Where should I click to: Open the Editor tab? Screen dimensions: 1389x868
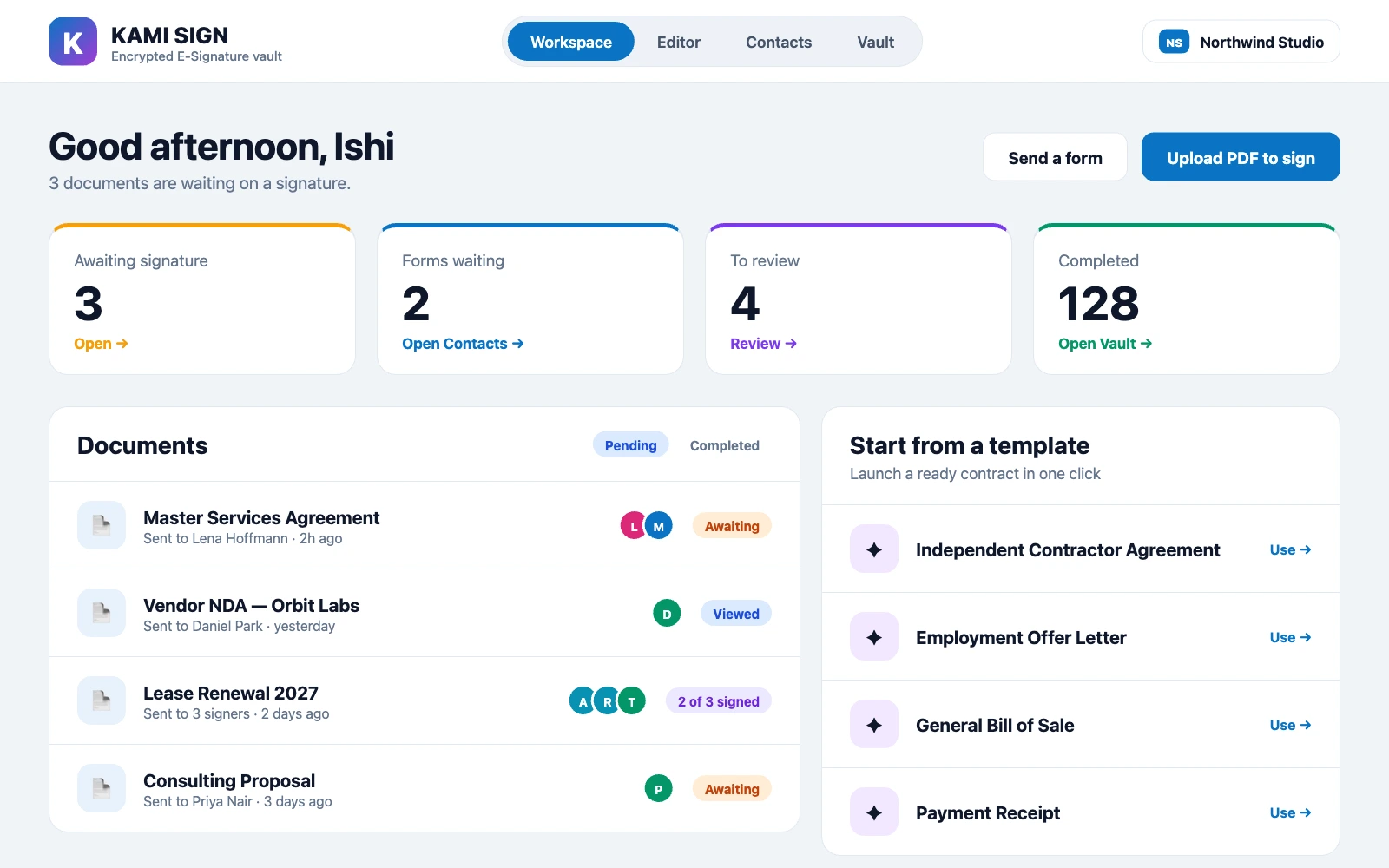[x=679, y=42]
